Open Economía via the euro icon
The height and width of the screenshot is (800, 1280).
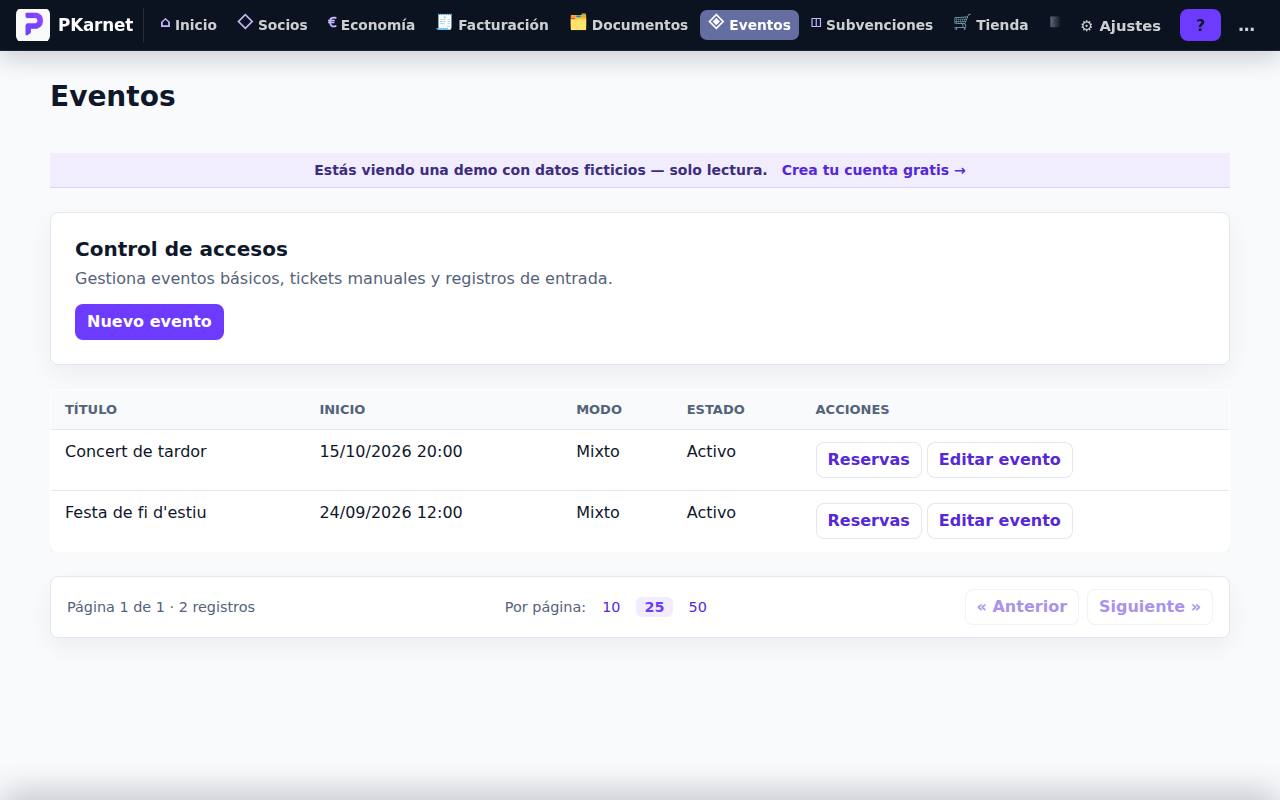click(x=332, y=22)
